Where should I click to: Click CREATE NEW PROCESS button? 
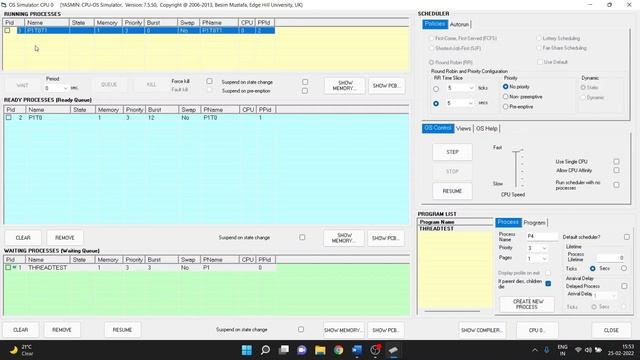tap(527, 304)
